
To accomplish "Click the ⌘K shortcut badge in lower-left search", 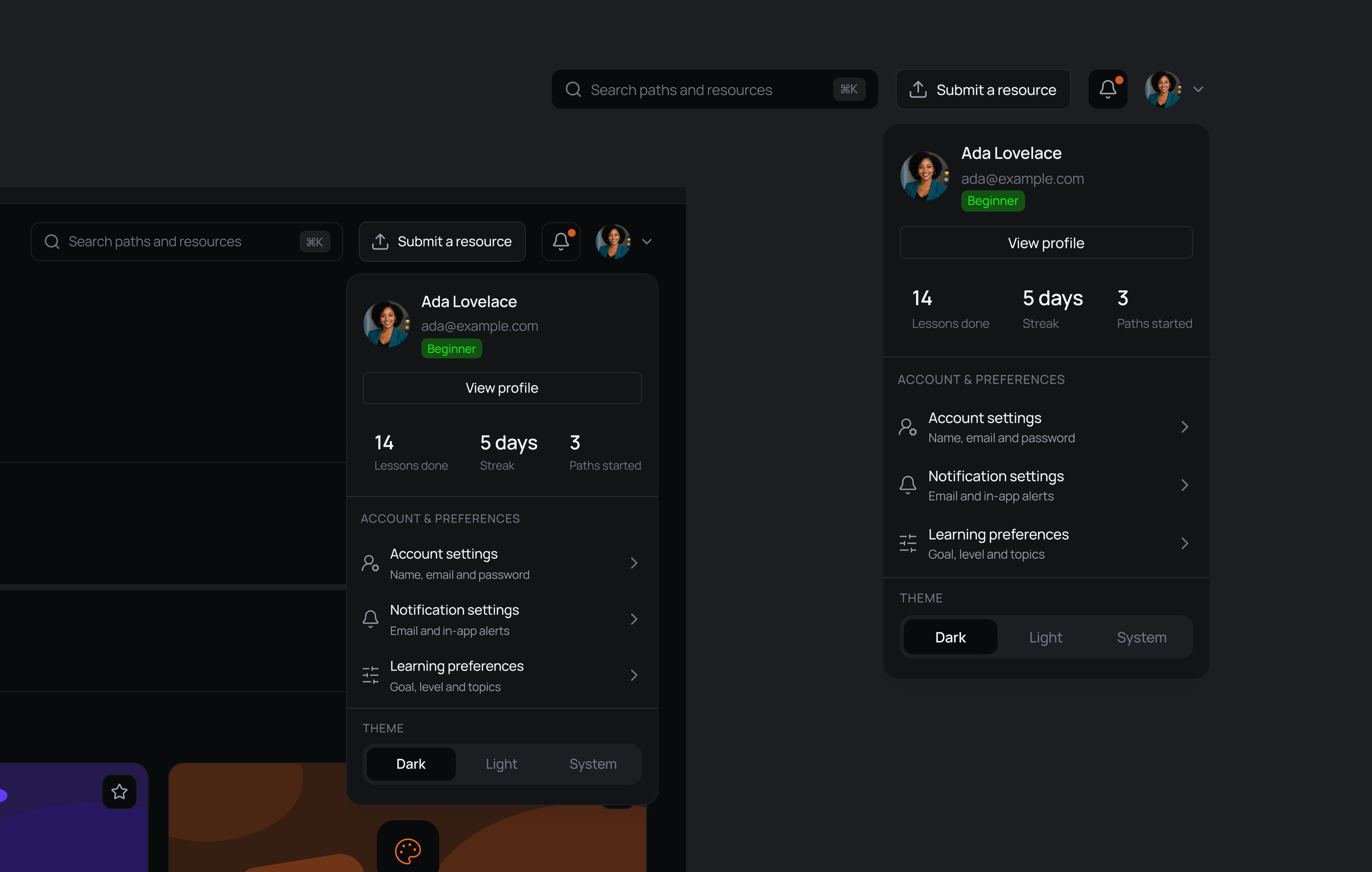I will coord(315,242).
